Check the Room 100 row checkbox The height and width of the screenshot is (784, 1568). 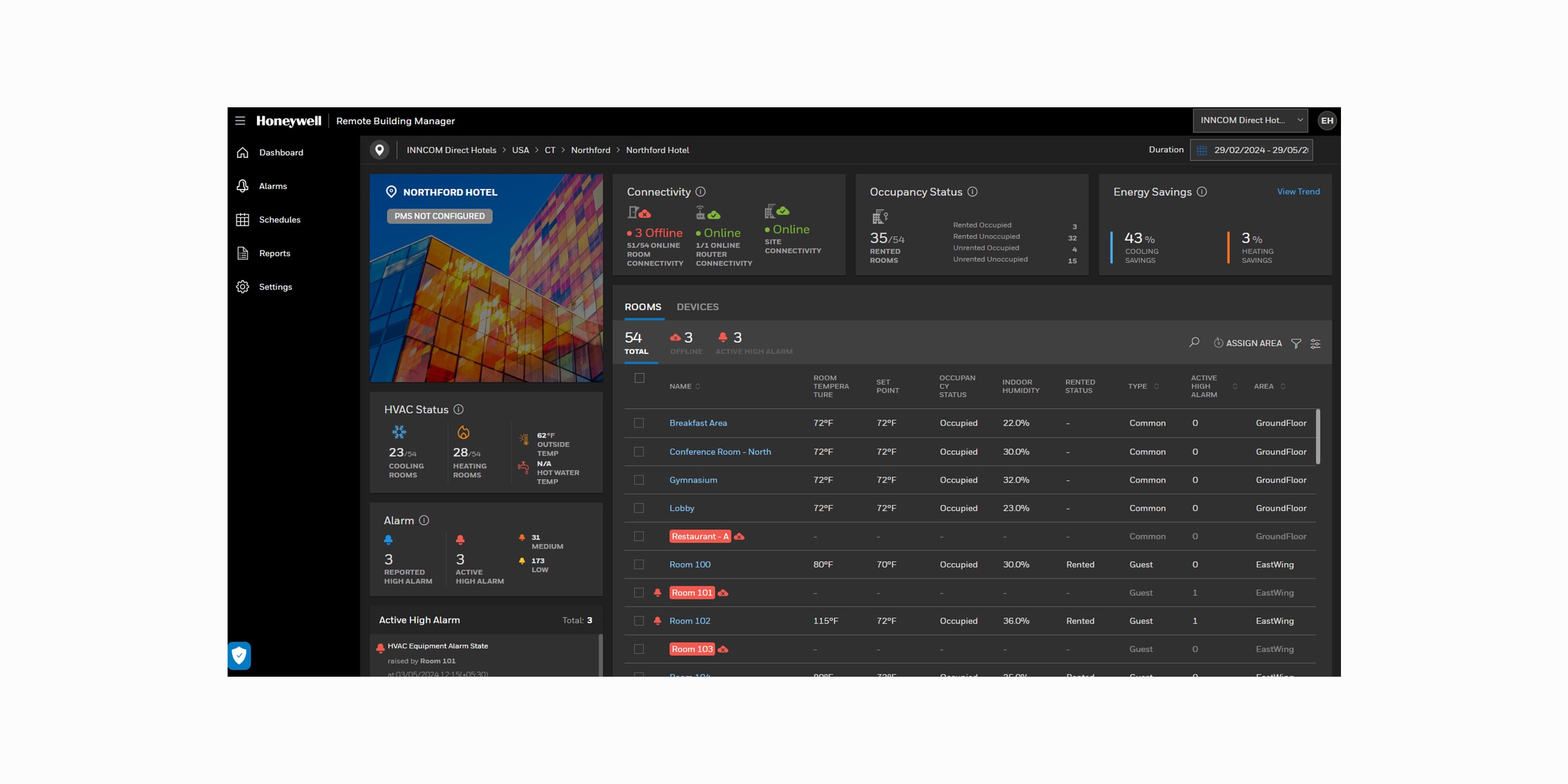639,564
